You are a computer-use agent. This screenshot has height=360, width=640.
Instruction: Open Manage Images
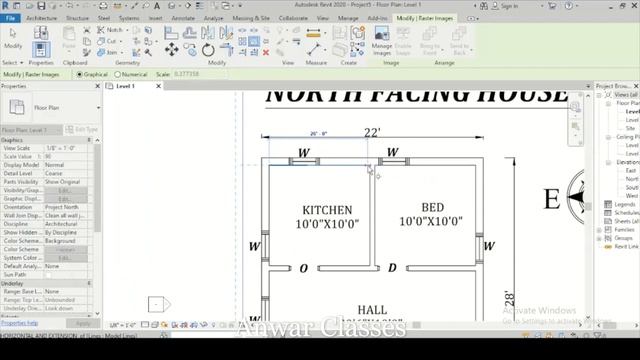[382, 41]
